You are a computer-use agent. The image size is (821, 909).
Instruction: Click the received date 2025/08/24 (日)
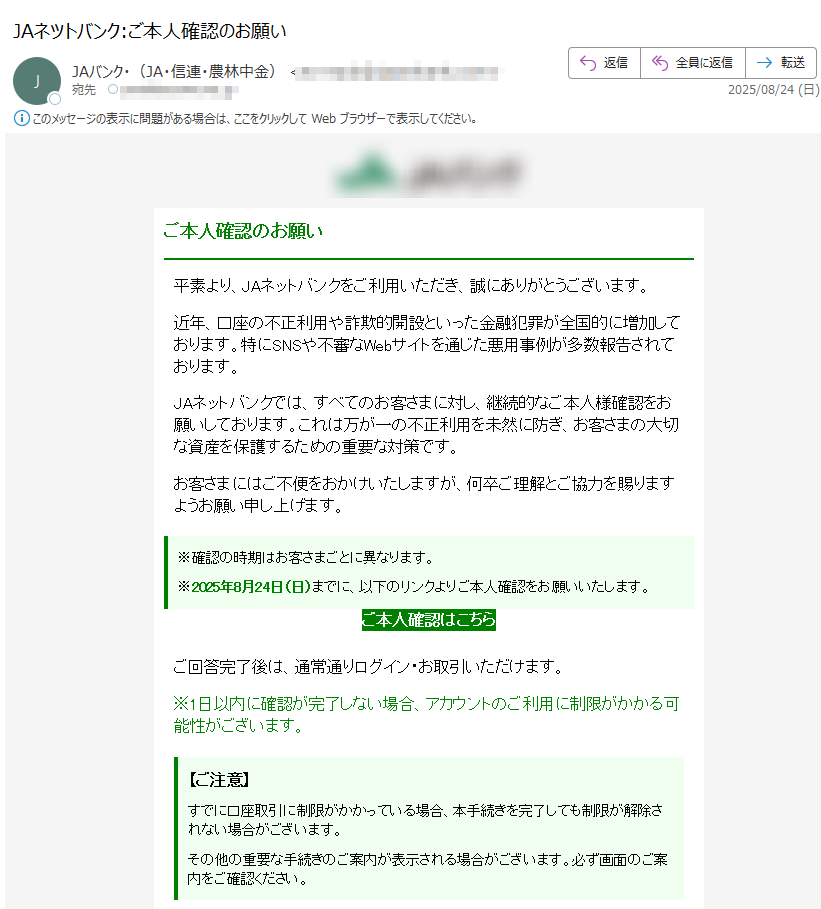773,90
